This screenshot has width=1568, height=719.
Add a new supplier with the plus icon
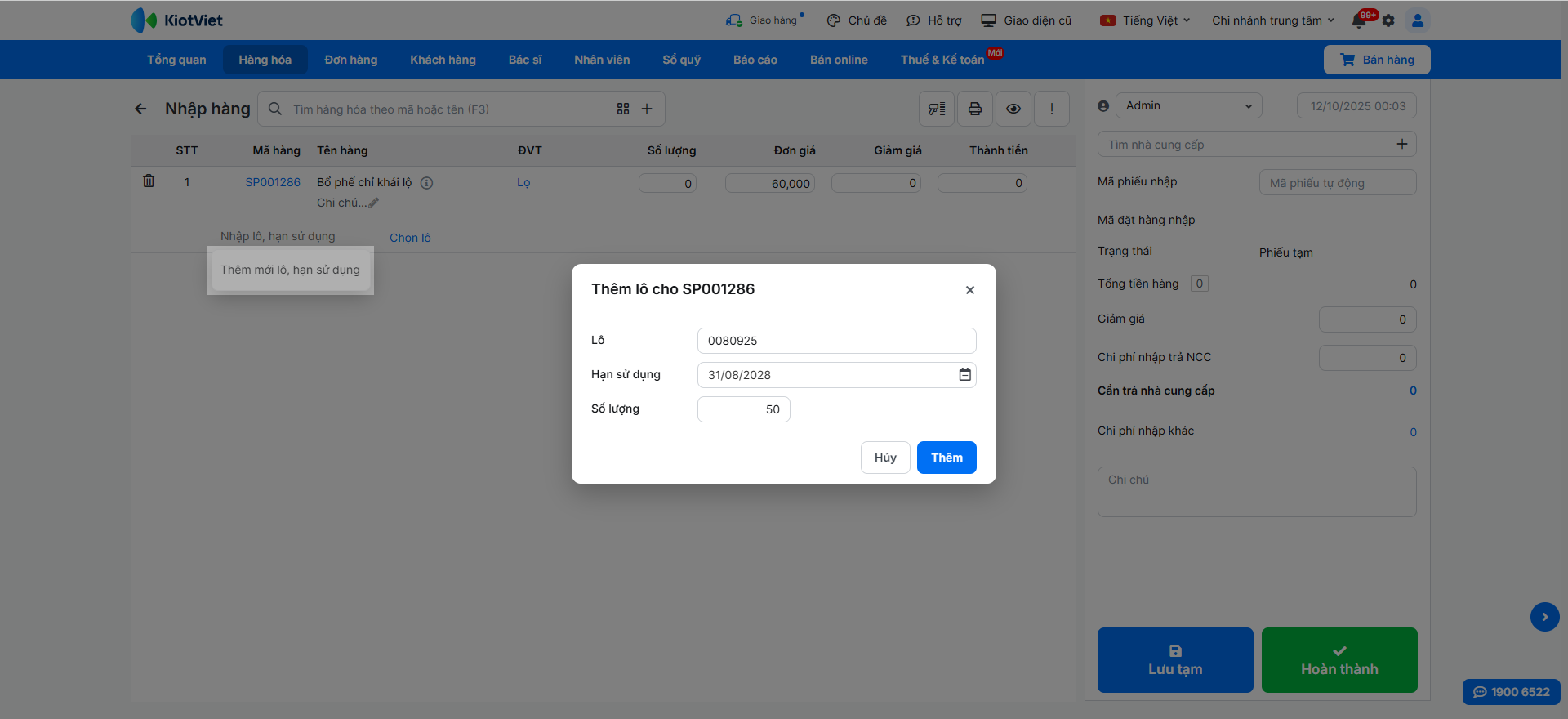click(1402, 144)
